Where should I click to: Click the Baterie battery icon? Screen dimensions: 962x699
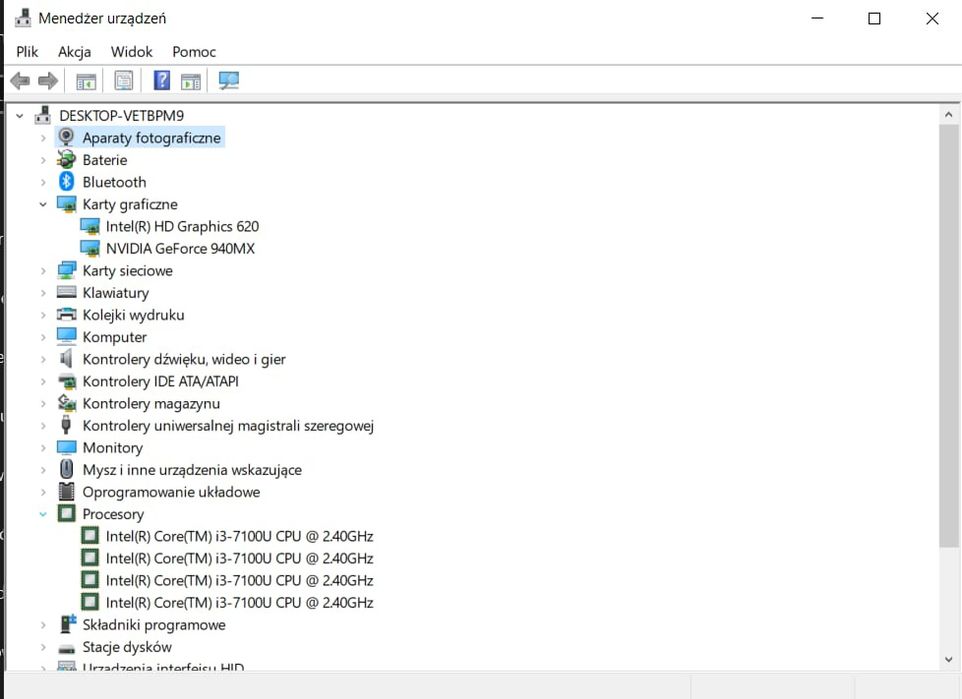(x=66, y=160)
